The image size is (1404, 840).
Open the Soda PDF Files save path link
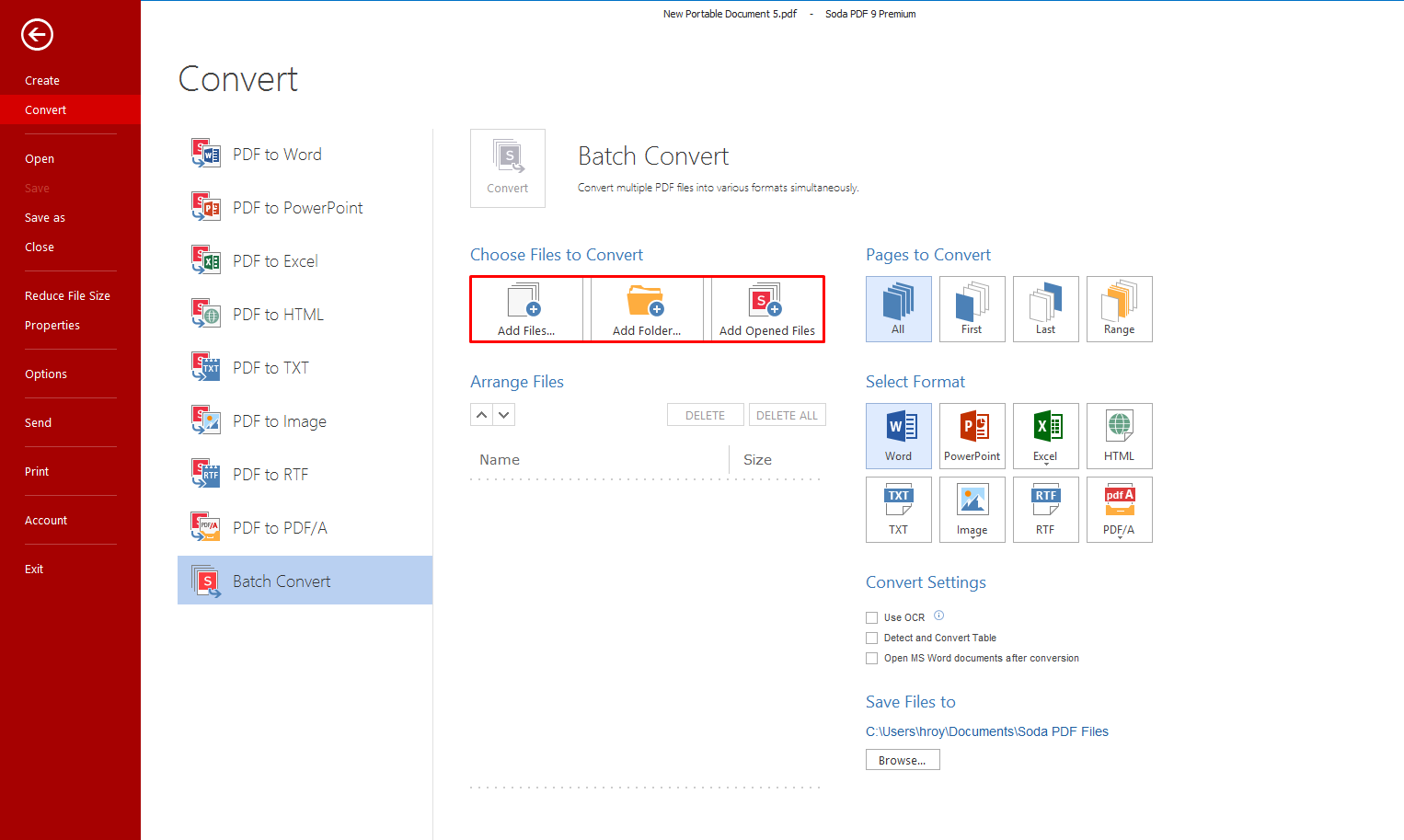tap(986, 732)
